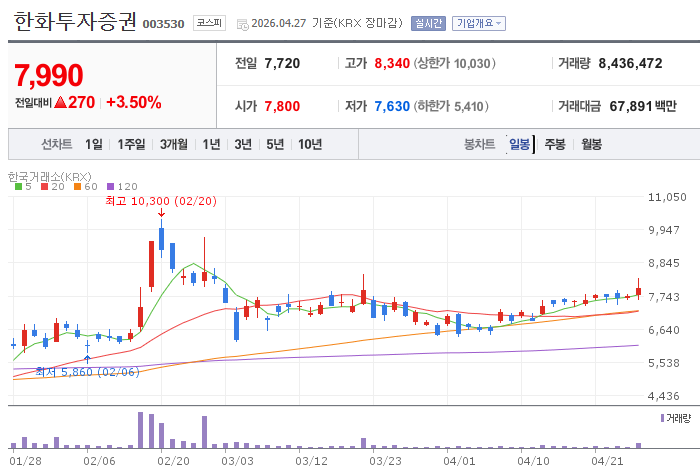
Task: Click the 한화투자증권 stock name heading
Action: click(75, 21)
